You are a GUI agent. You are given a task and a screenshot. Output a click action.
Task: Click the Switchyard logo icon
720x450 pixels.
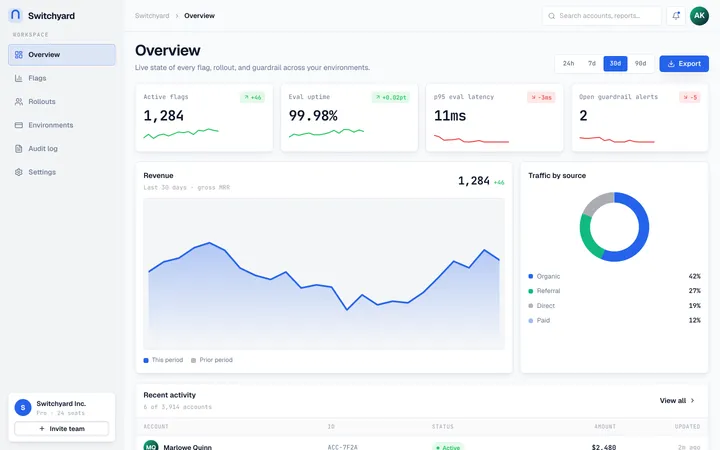tap(15, 15)
